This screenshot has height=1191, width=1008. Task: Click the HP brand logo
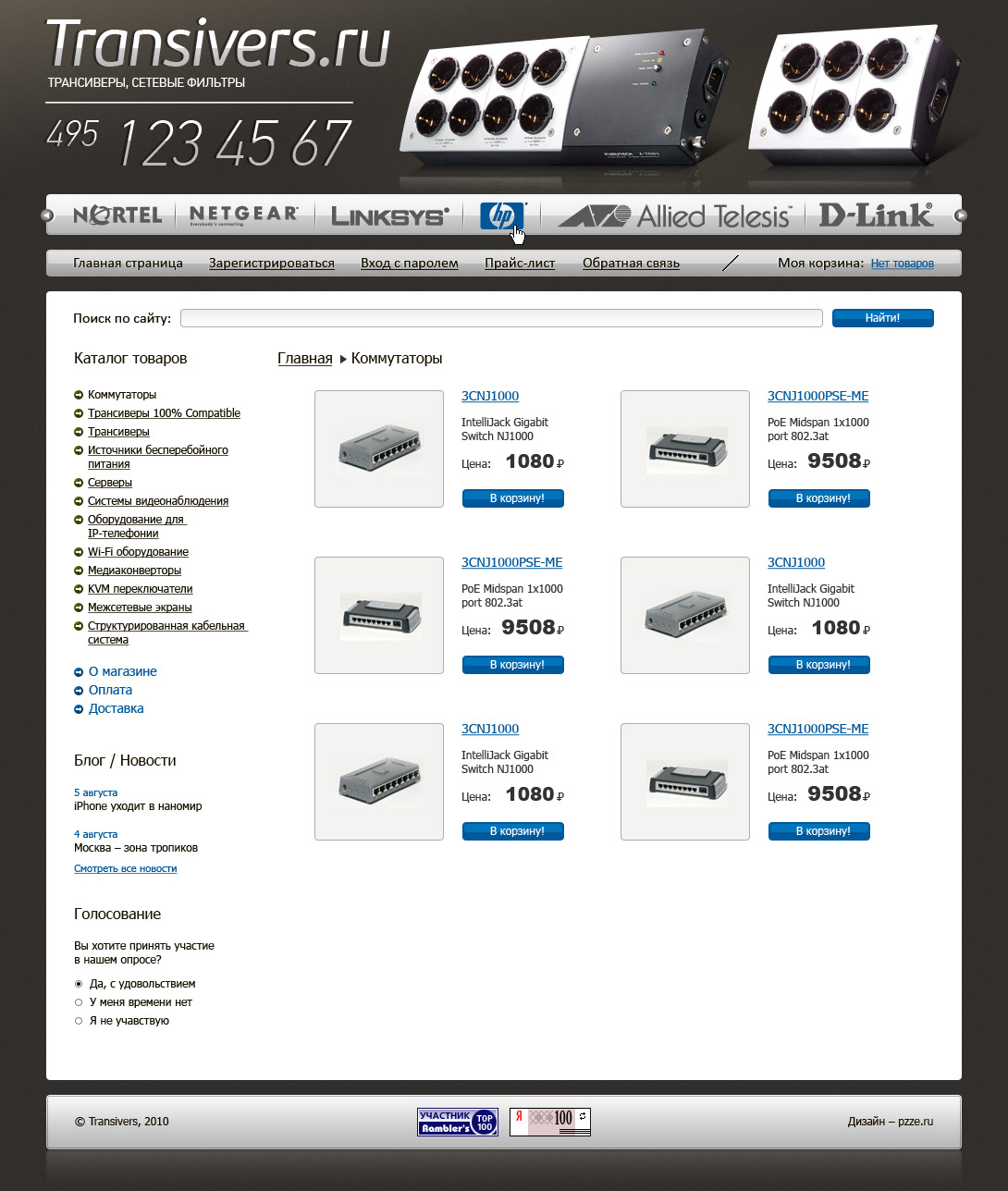pos(502,215)
